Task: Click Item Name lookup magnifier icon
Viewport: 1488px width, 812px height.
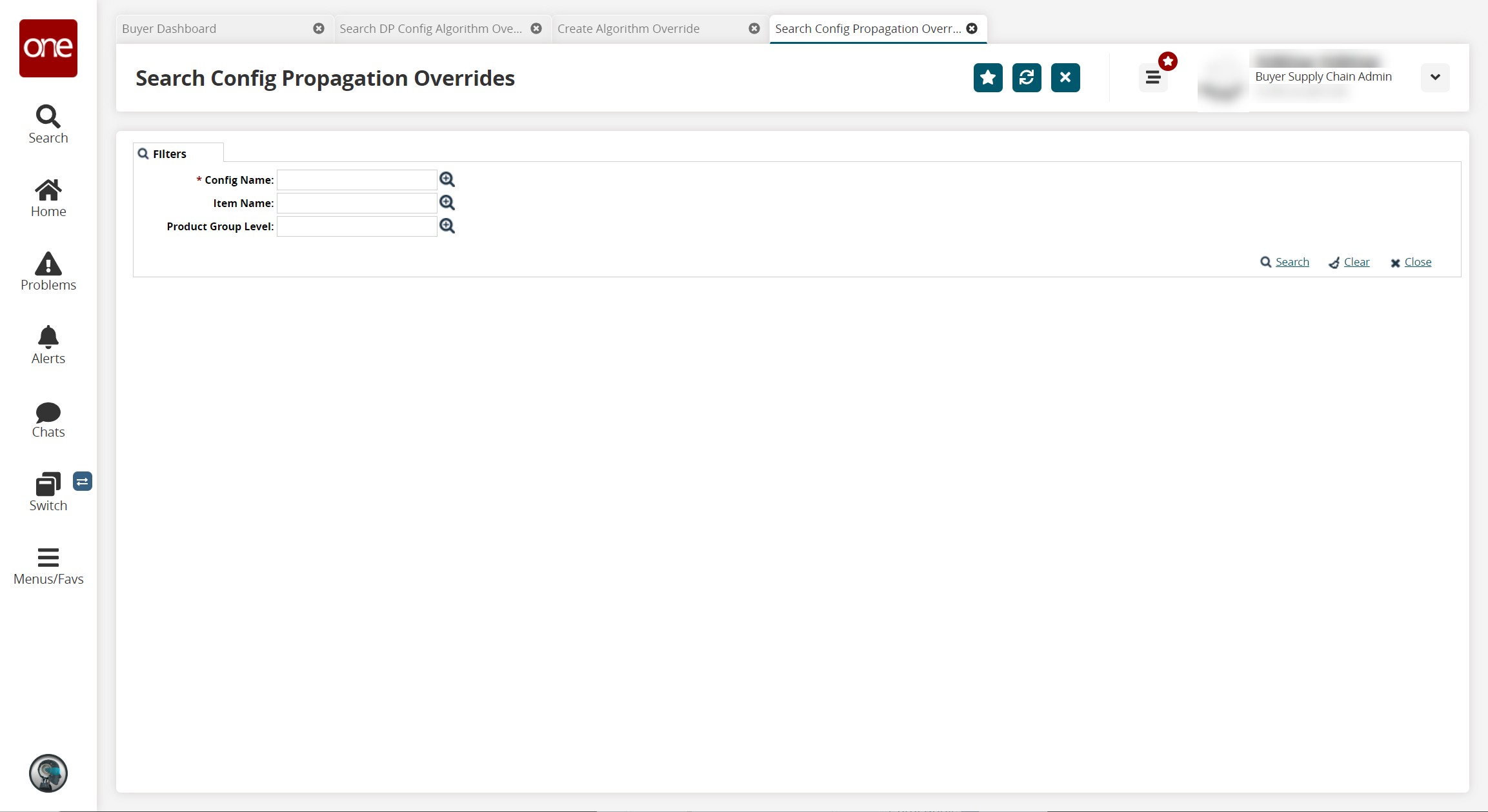Action: [447, 203]
